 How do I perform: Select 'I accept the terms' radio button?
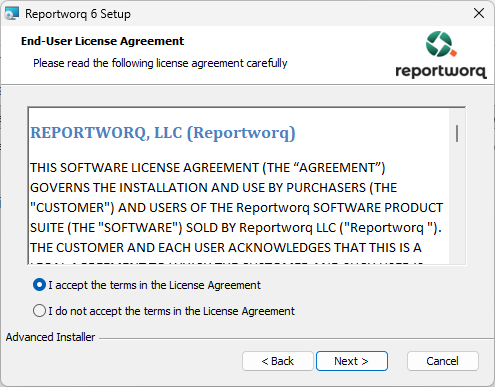39,285
